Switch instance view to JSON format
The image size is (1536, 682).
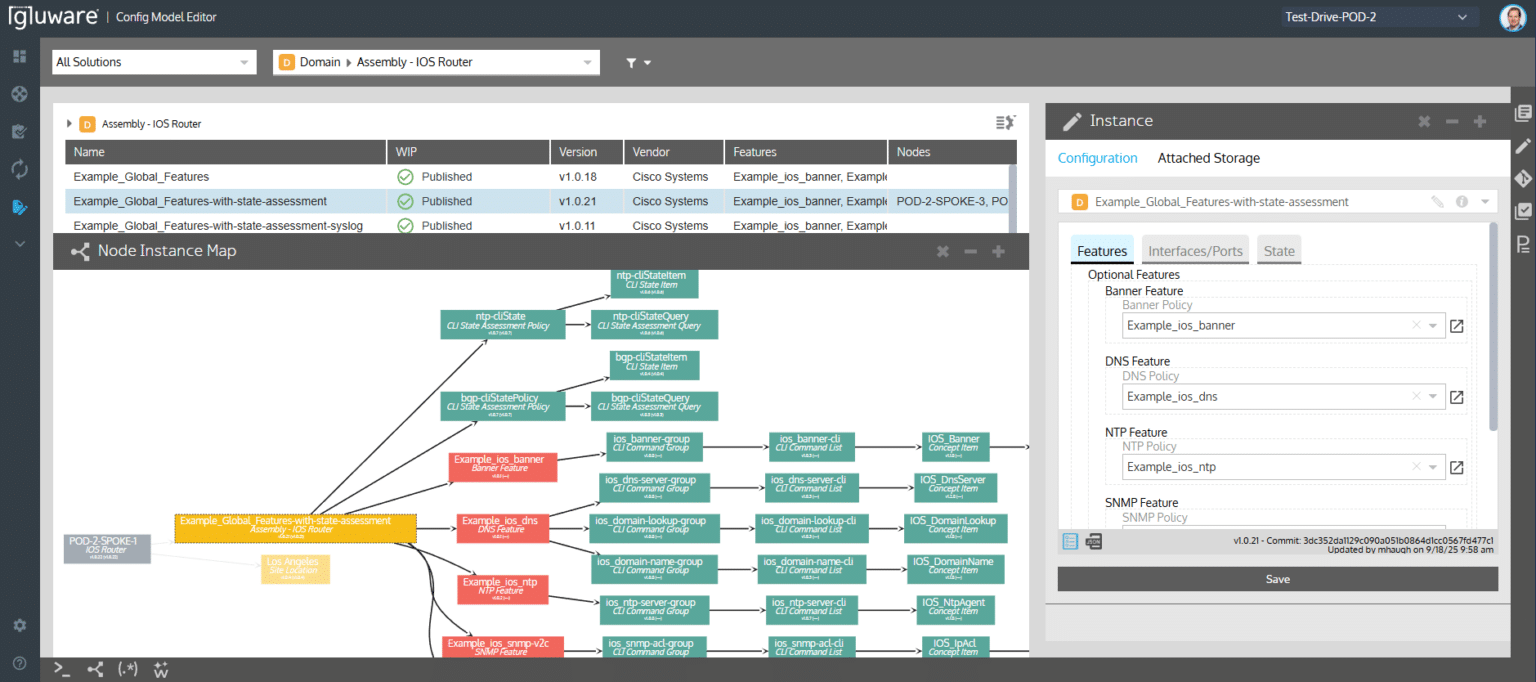coord(1093,541)
